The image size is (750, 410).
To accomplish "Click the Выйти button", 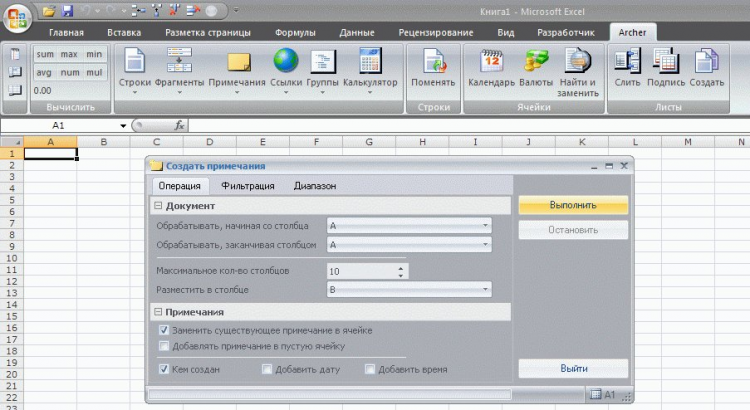I will [x=573, y=368].
